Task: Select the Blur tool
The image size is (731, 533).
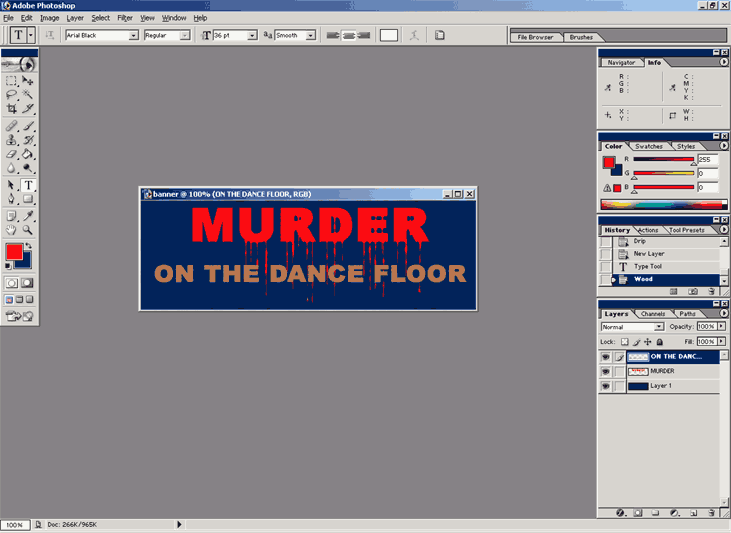Action: point(11,168)
